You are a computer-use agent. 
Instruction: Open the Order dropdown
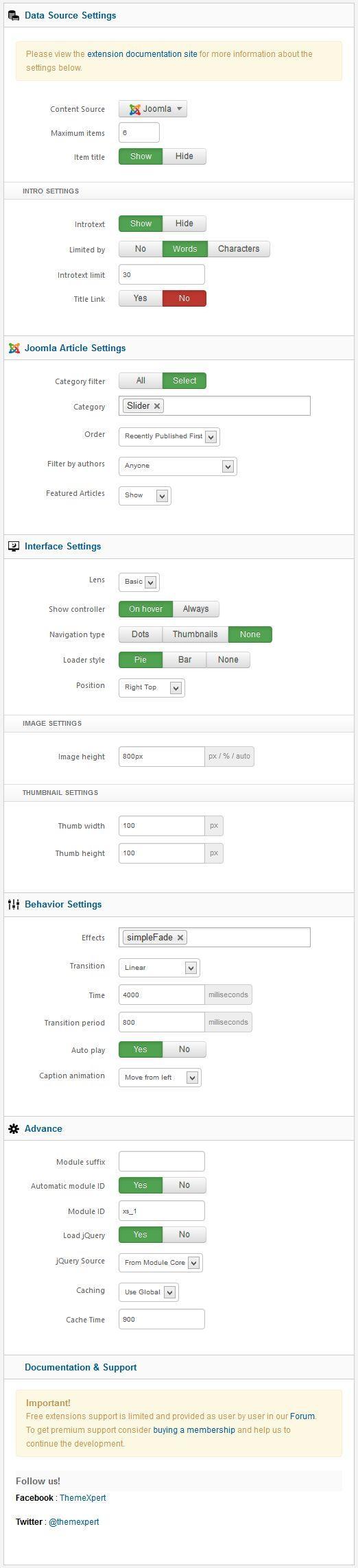(169, 436)
